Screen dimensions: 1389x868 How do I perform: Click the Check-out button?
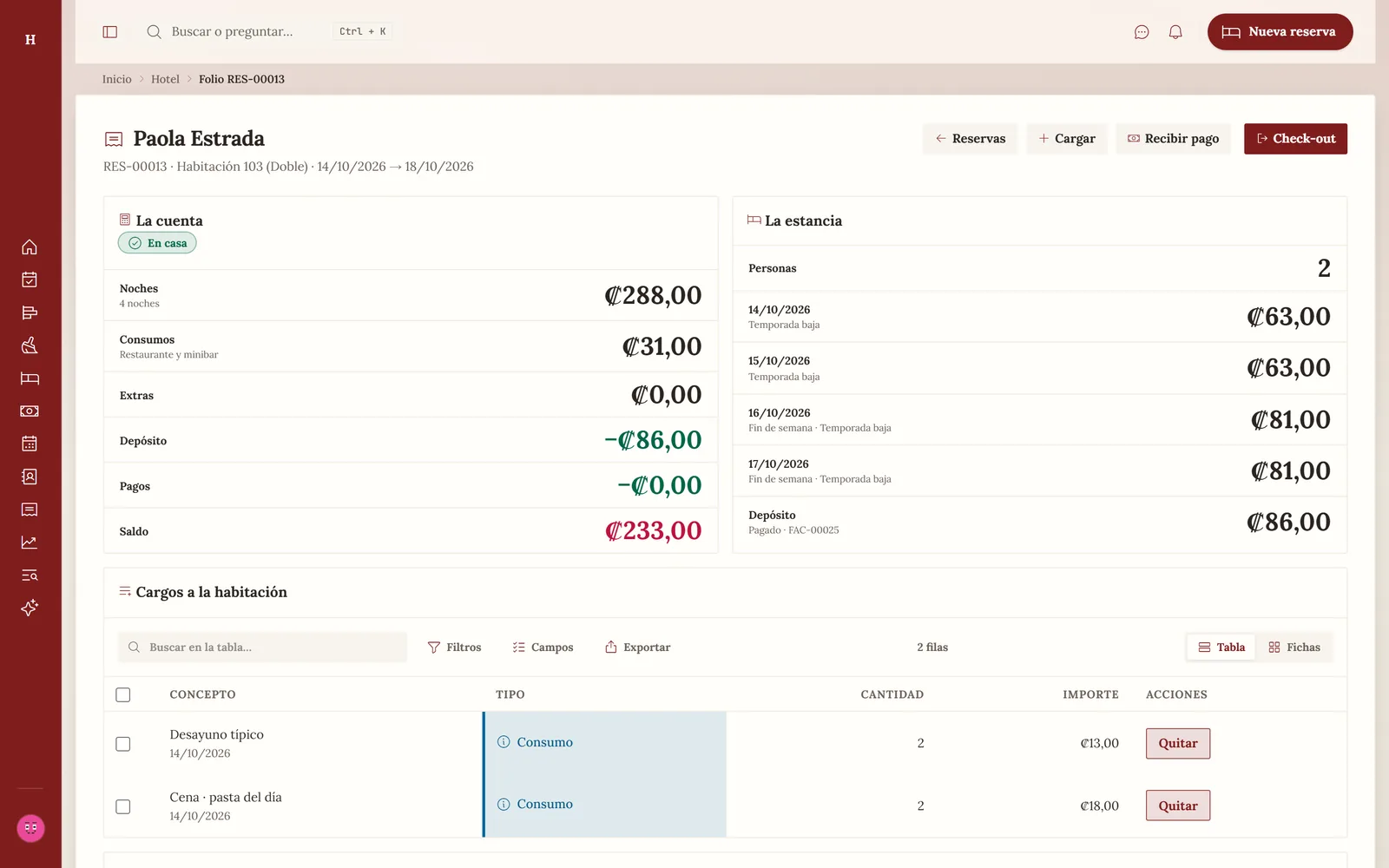click(1295, 139)
